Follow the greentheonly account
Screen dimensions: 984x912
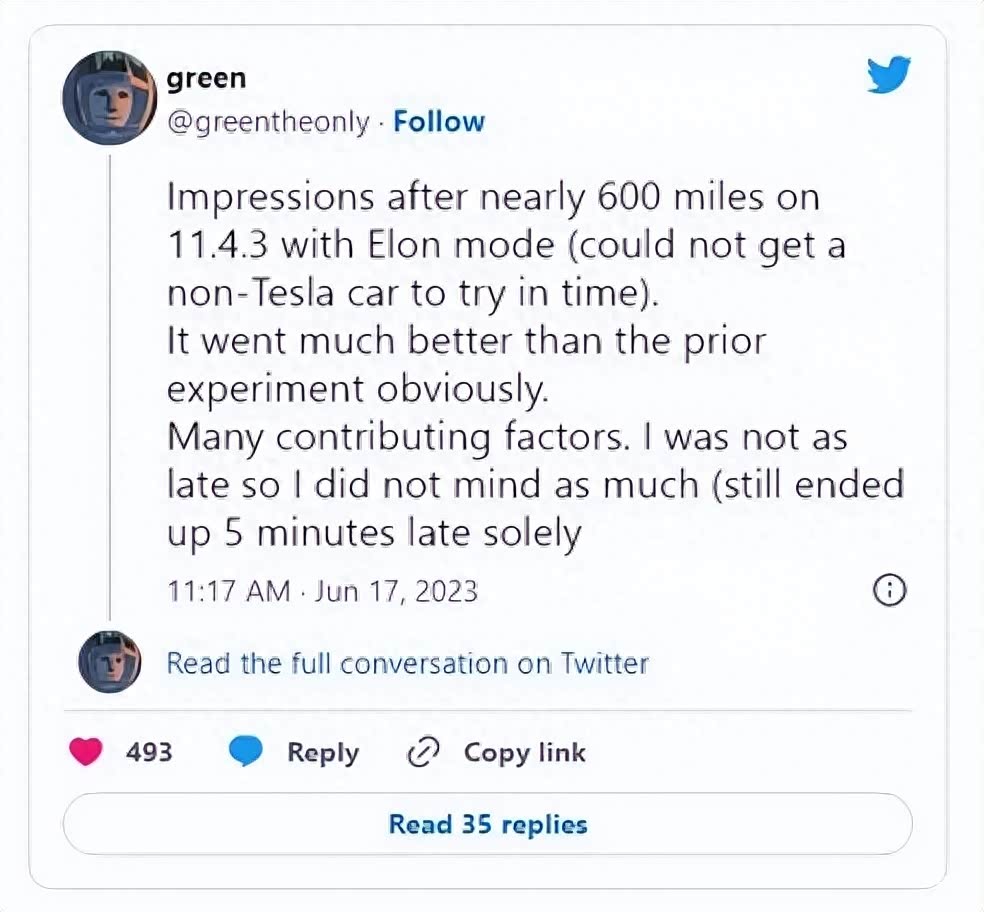point(439,122)
